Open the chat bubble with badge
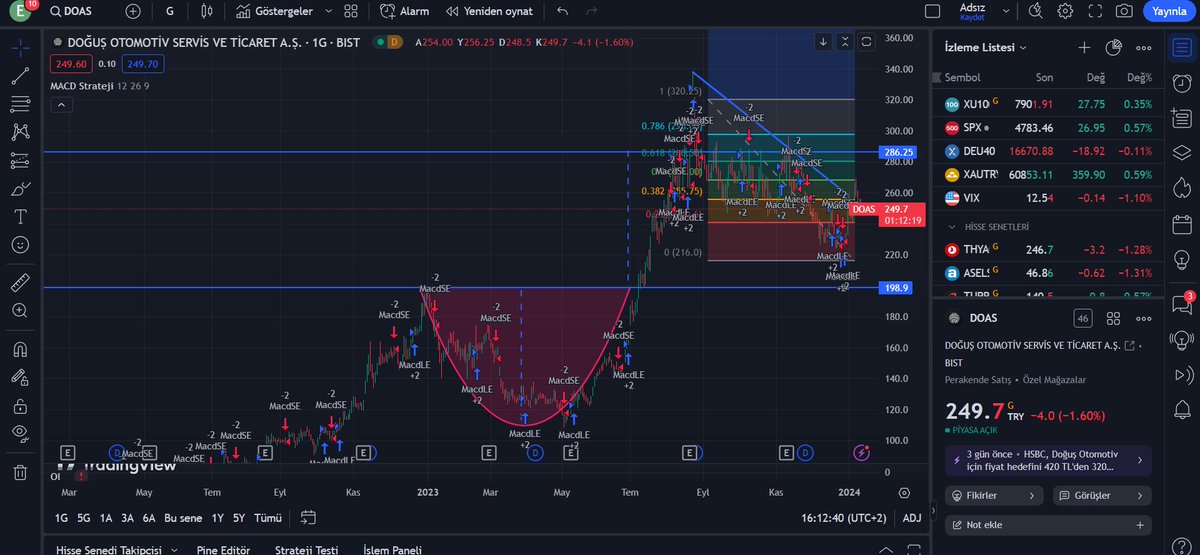The image size is (1200, 555). [1183, 303]
